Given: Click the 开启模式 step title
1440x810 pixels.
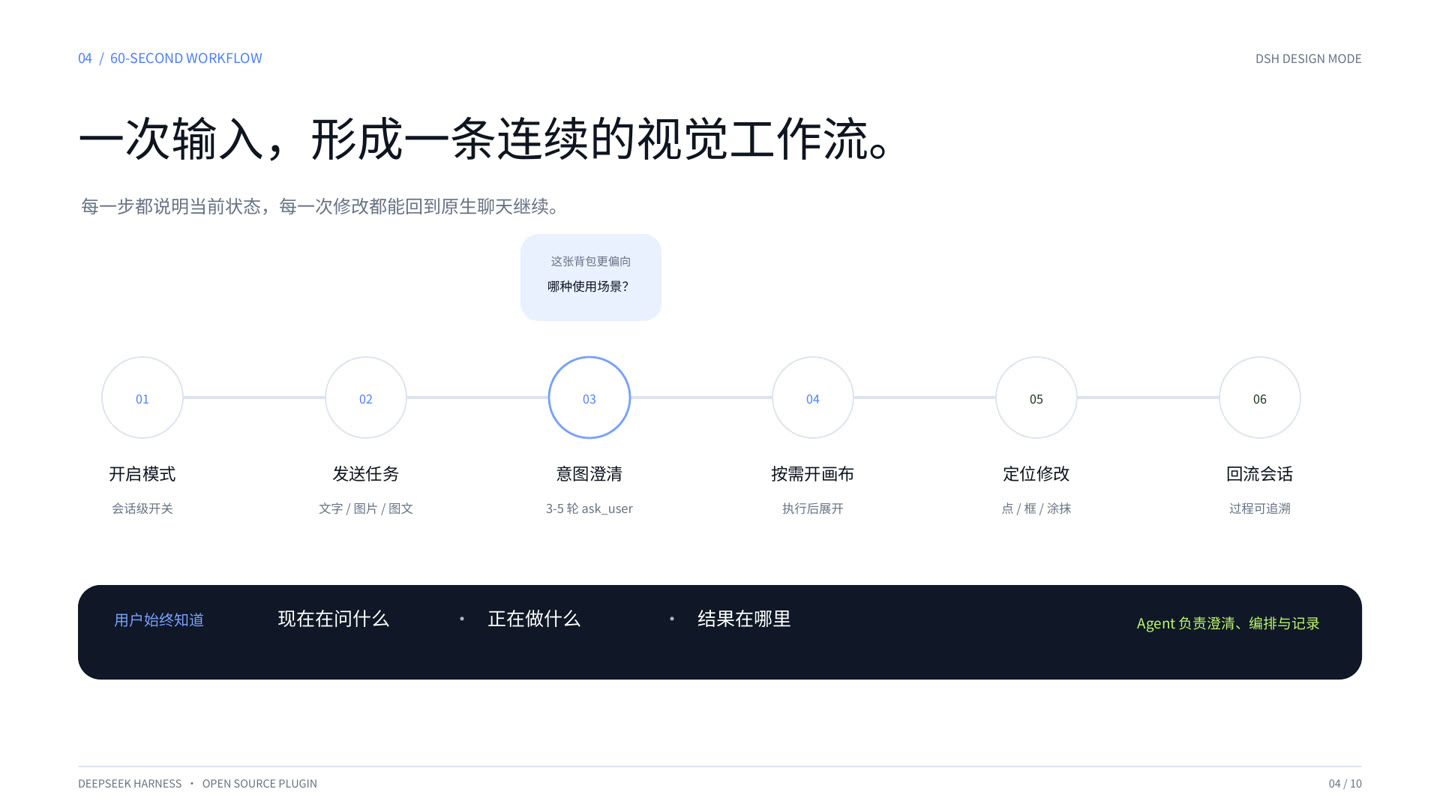Looking at the screenshot, I should (x=142, y=474).
